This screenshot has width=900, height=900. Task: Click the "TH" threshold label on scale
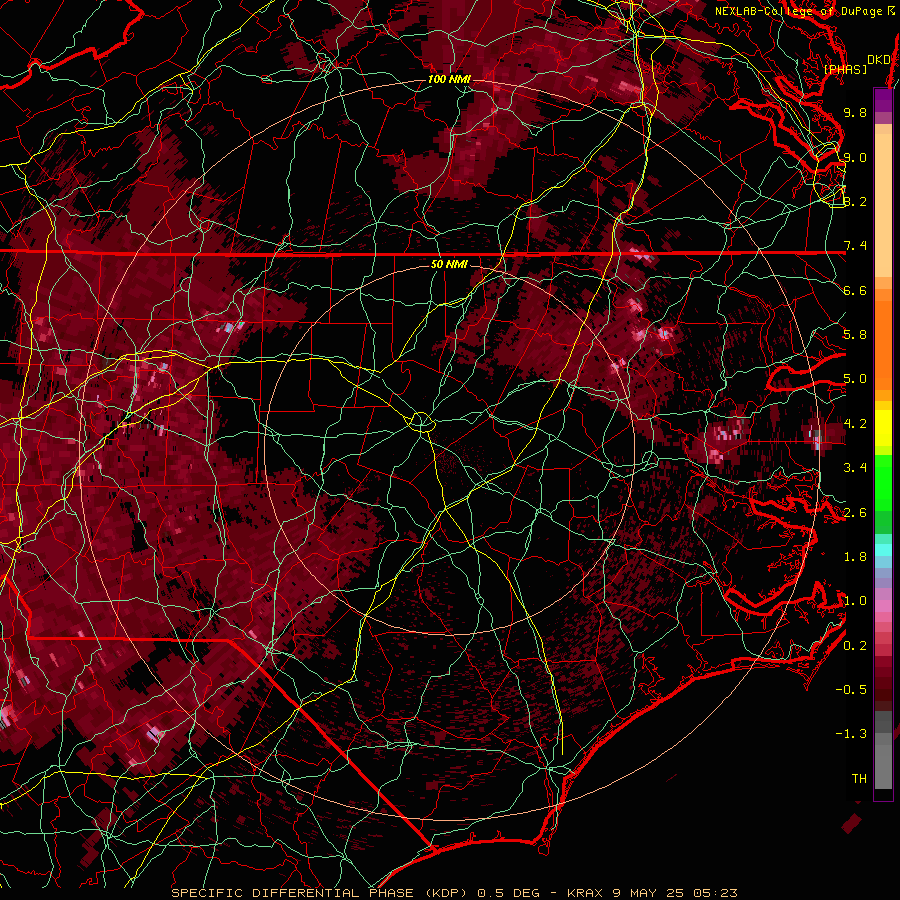(x=859, y=779)
